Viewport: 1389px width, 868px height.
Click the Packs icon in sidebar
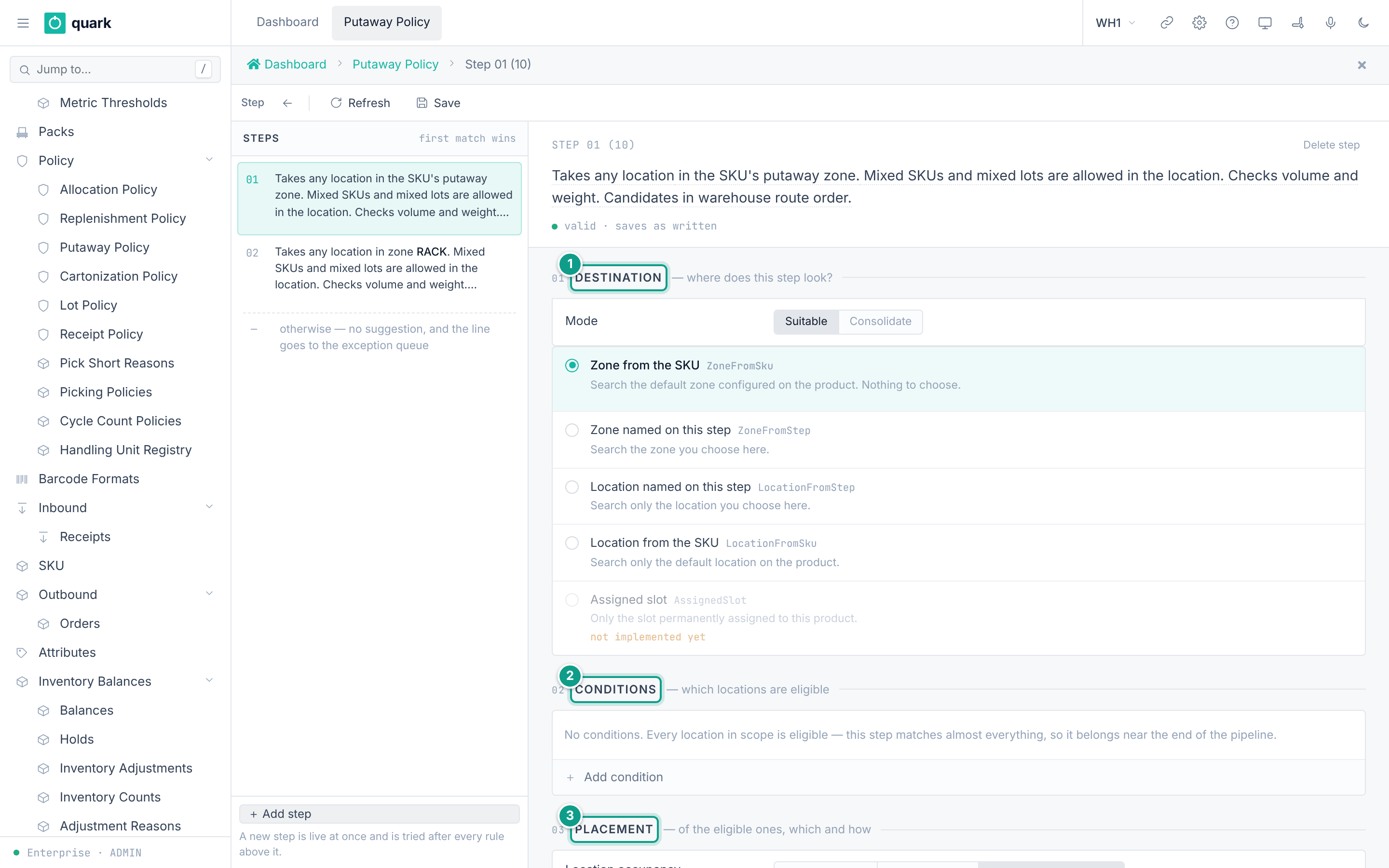coord(22,132)
